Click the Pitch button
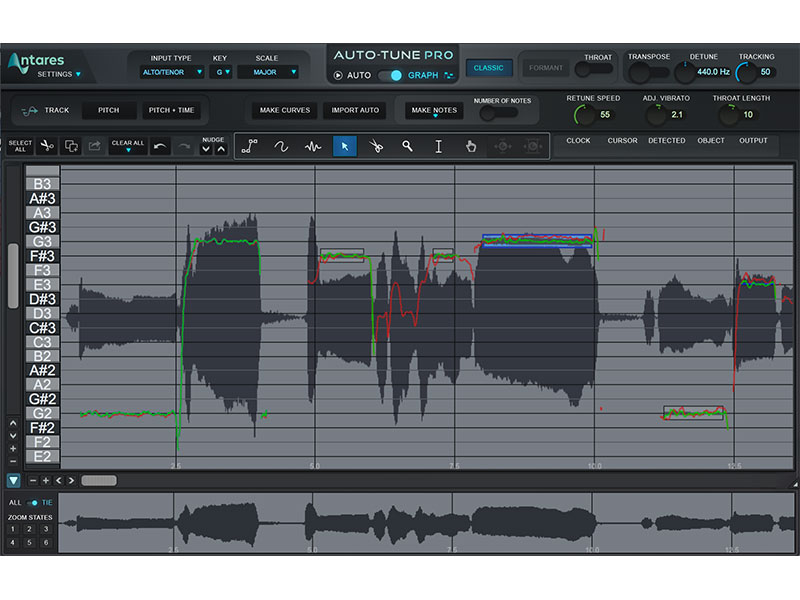This screenshot has width=800, height=600. pyautogui.click(x=109, y=110)
